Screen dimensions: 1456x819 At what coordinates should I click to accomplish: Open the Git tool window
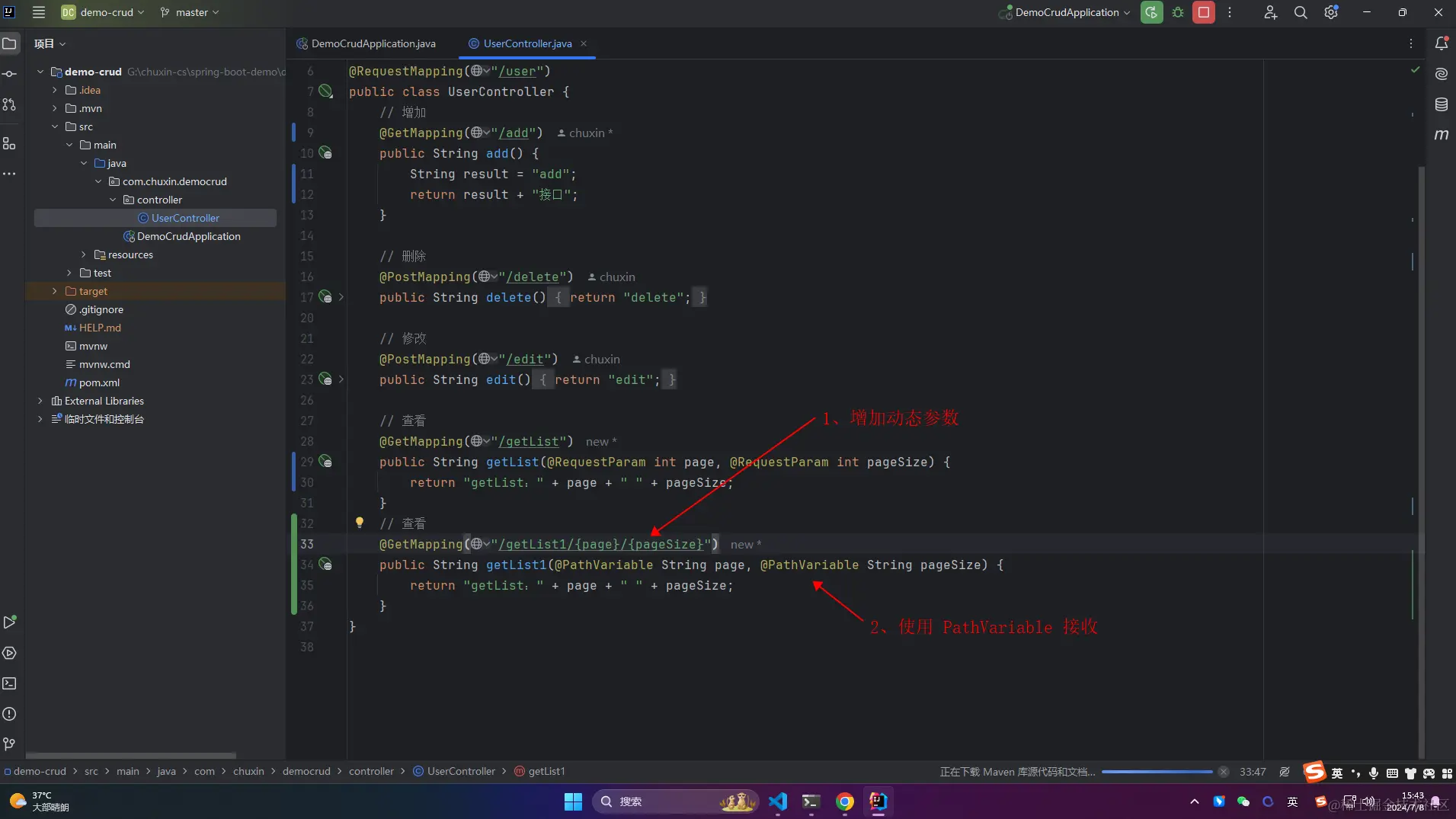coord(9,744)
